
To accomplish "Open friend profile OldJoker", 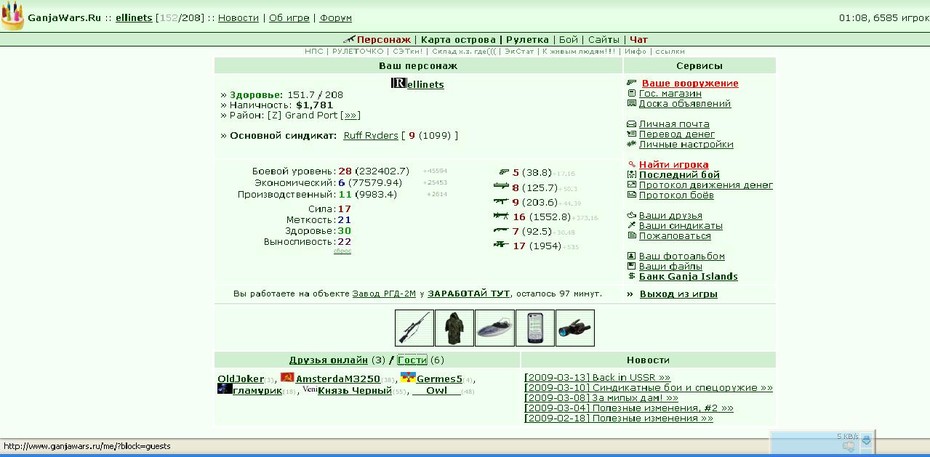I will pyautogui.click(x=240, y=379).
